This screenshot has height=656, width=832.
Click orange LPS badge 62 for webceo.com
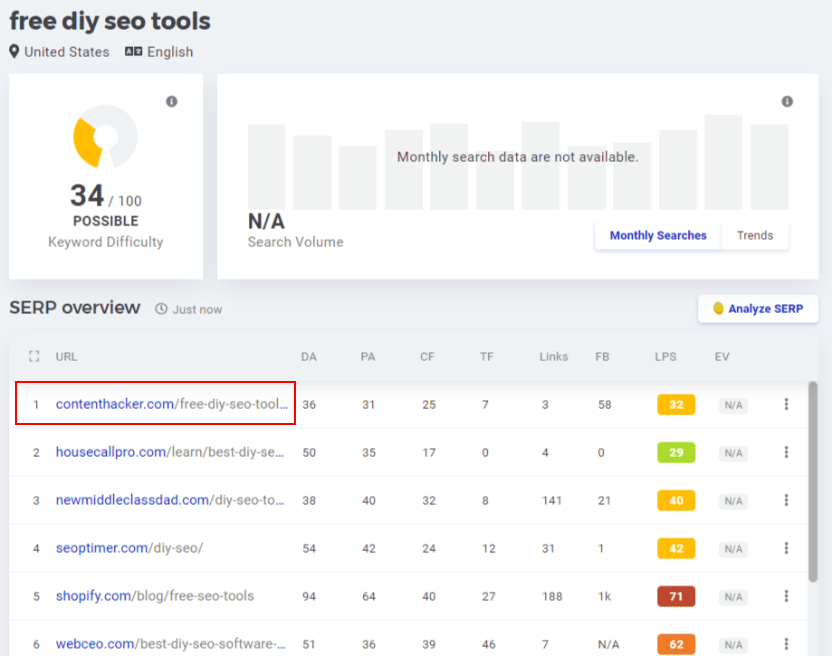click(676, 644)
